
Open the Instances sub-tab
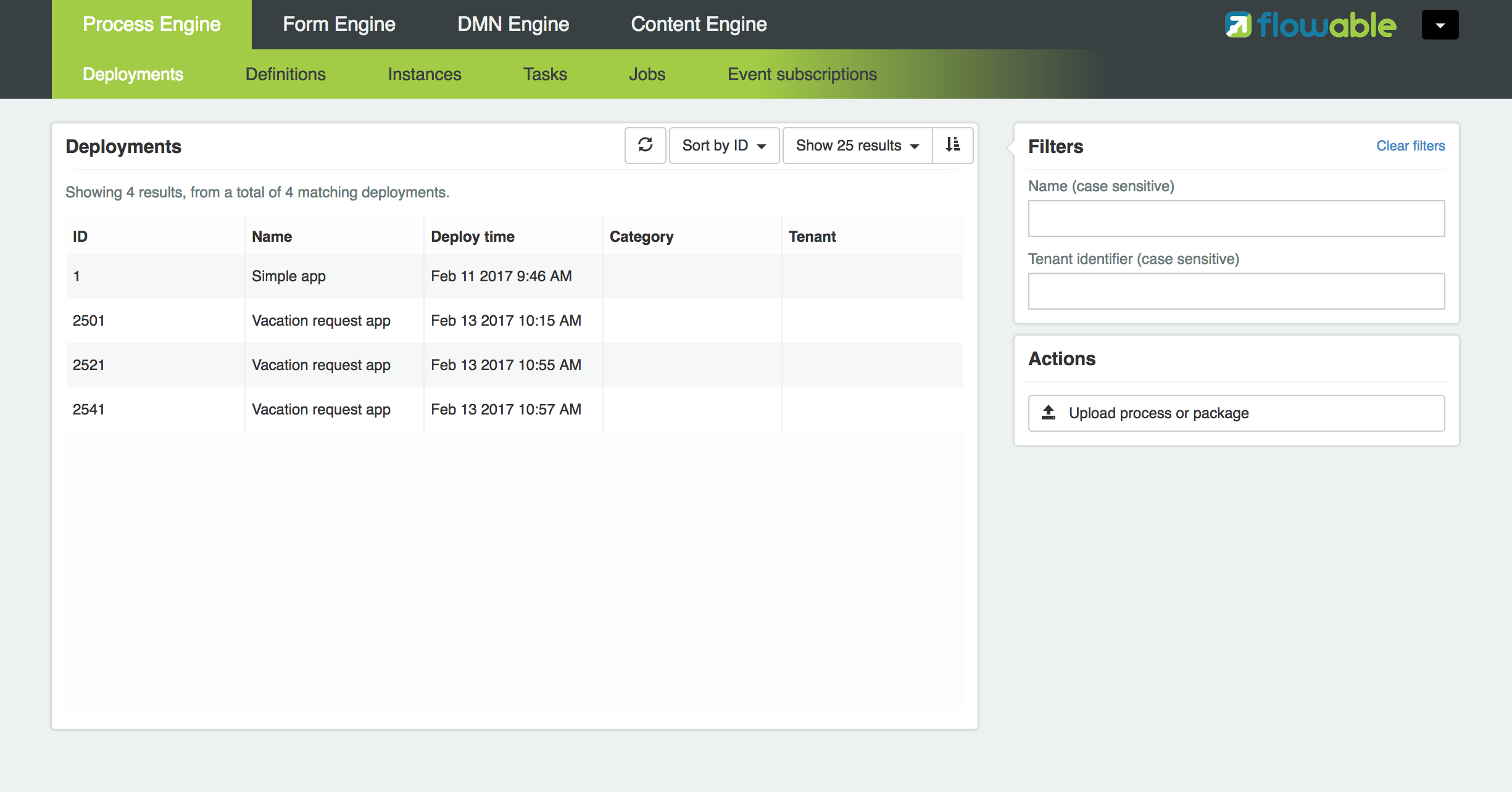pyautogui.click(x=425, y=74)
